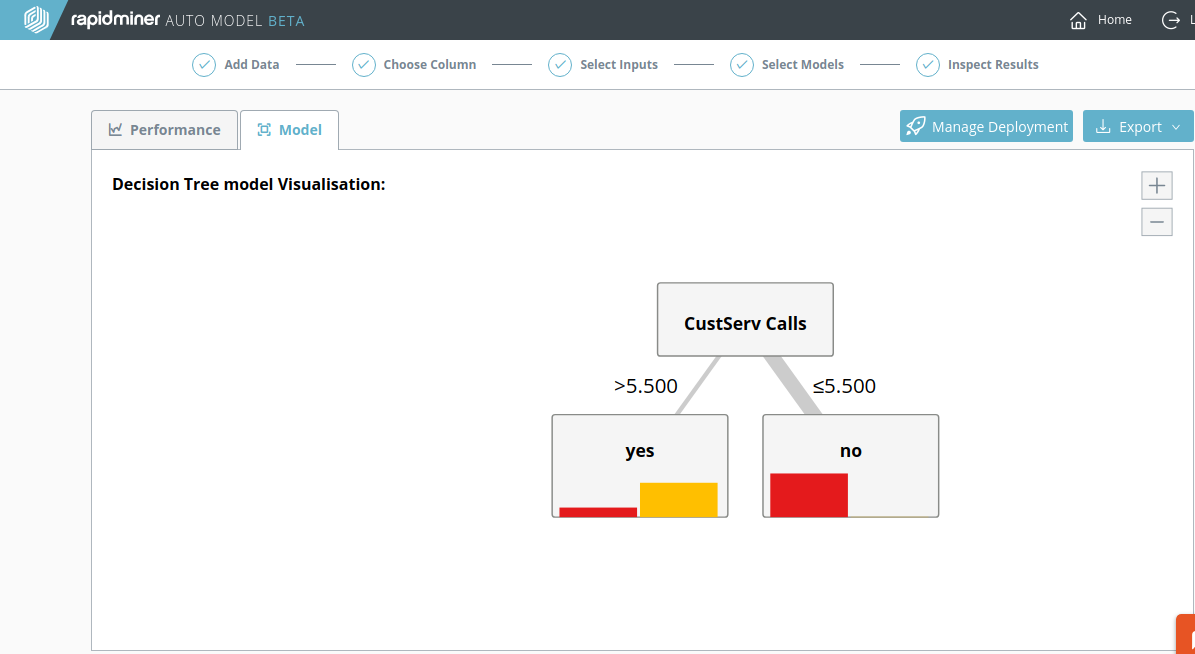Click the yellow bar in yes node
1195x654 pixels.
679,500
